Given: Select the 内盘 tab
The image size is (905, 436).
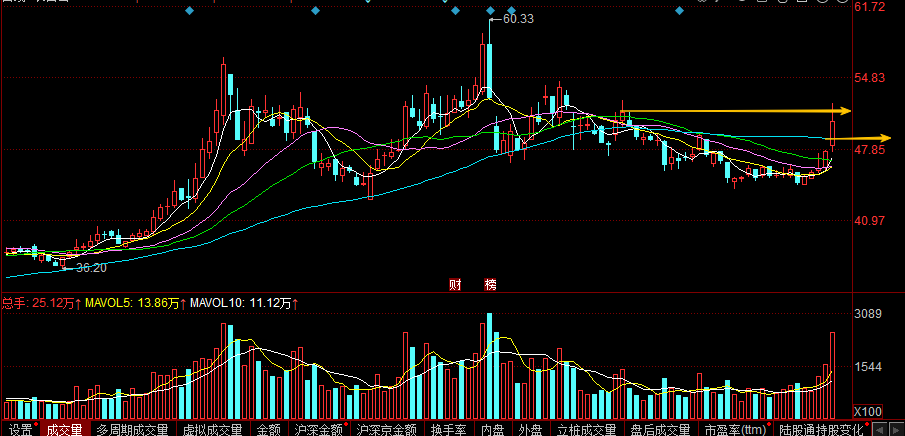Looking at the screenshot, I should coord(492,430).
